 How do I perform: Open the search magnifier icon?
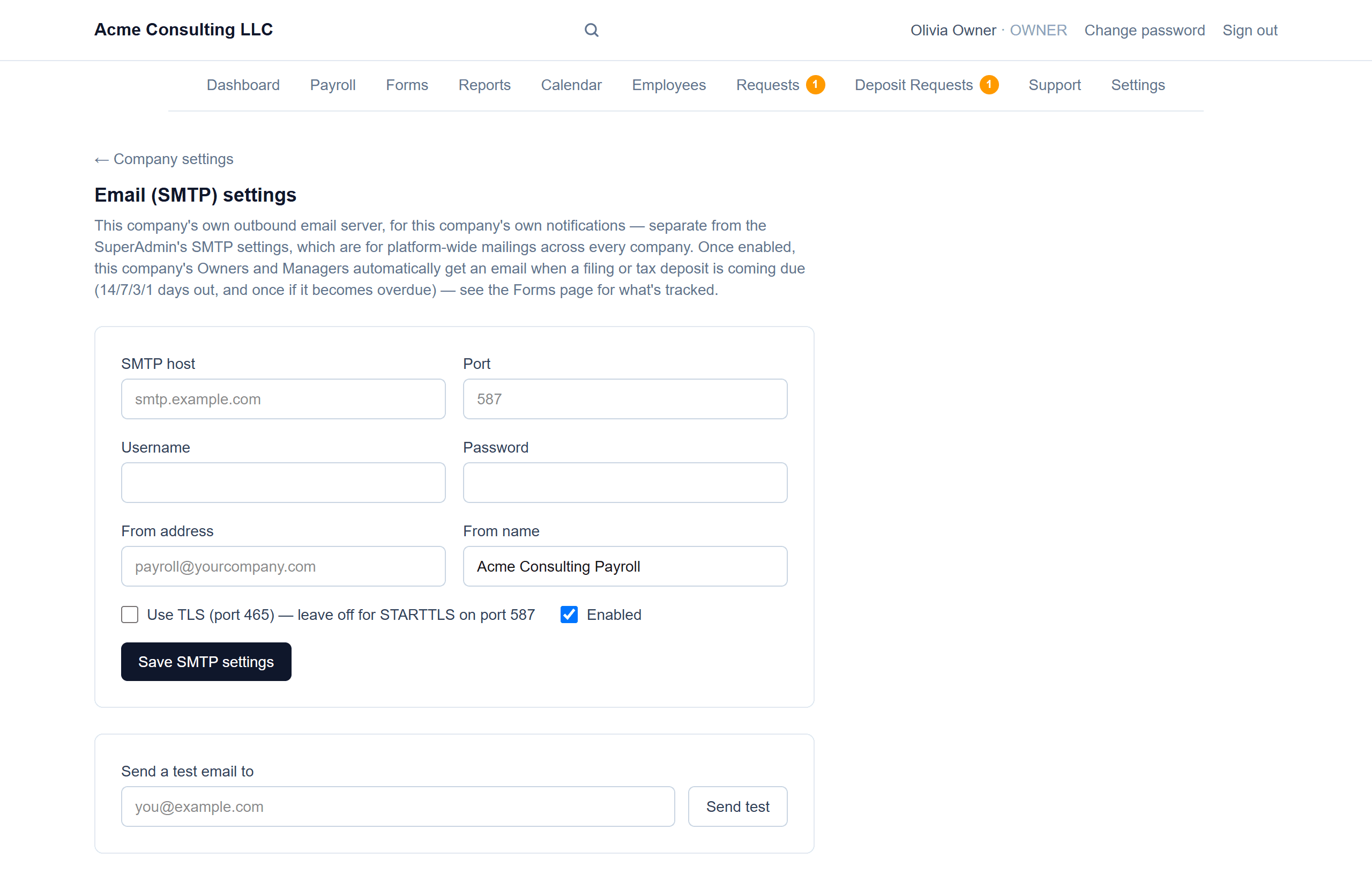click(591, 30)
